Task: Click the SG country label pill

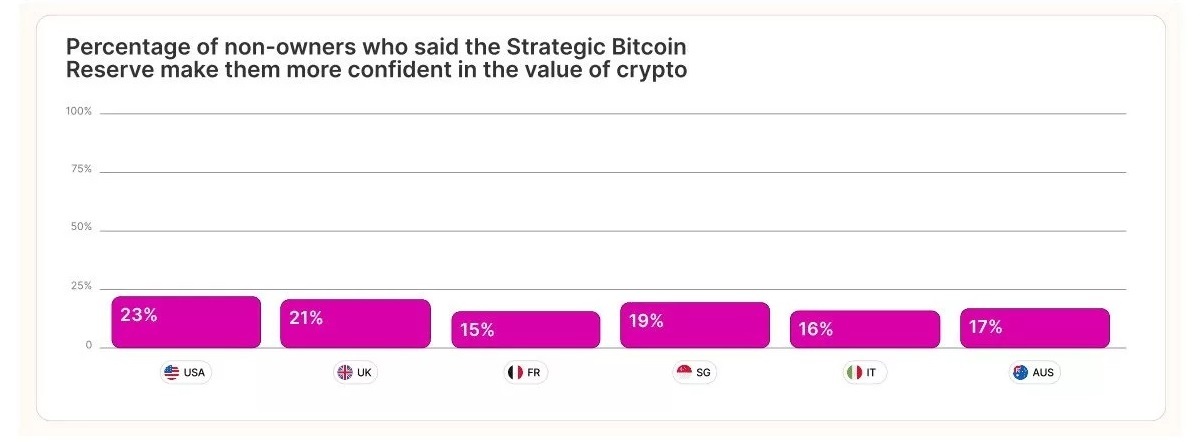Action: pos(694,373)
